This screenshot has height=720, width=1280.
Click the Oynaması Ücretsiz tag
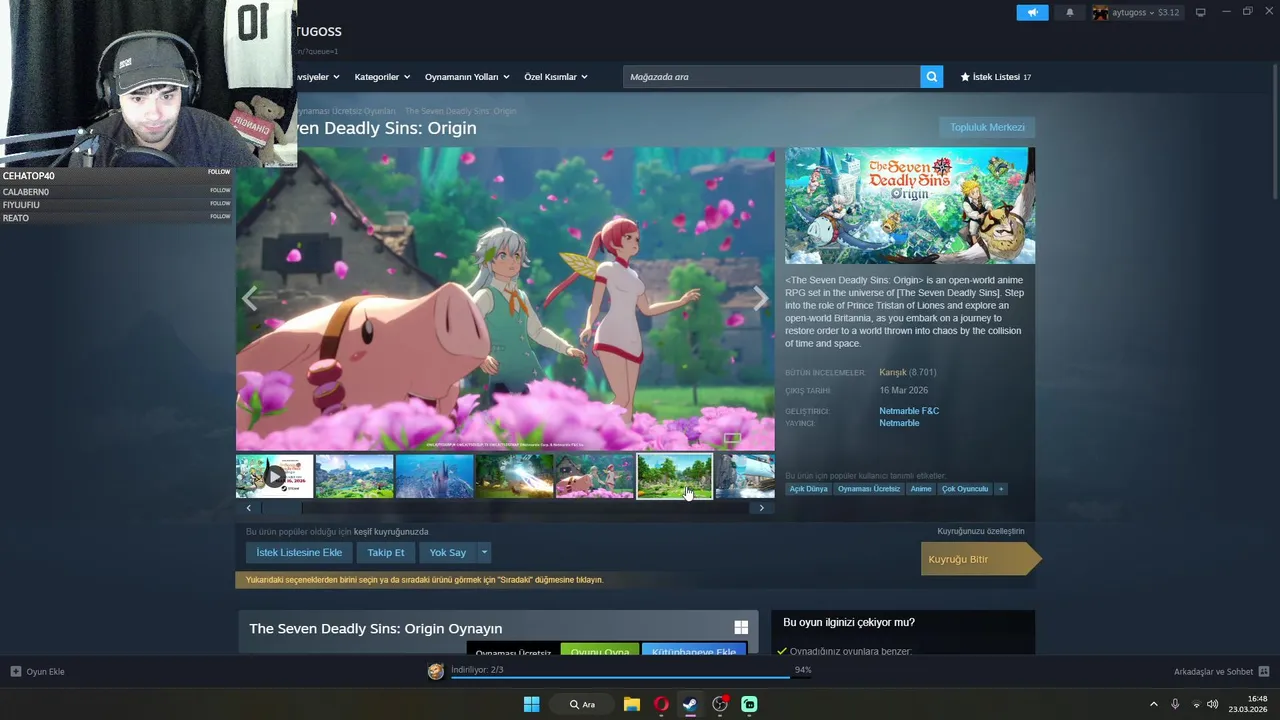[869, 489]
